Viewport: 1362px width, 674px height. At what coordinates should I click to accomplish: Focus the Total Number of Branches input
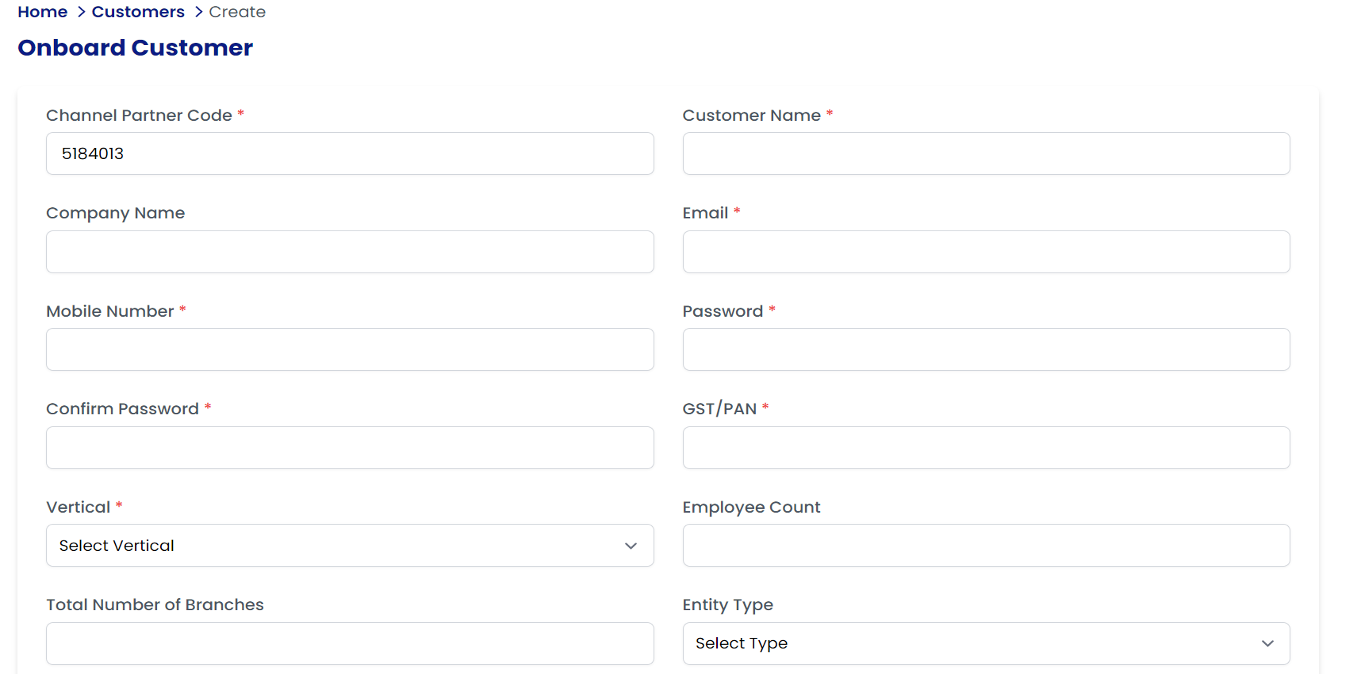[350, 644]
